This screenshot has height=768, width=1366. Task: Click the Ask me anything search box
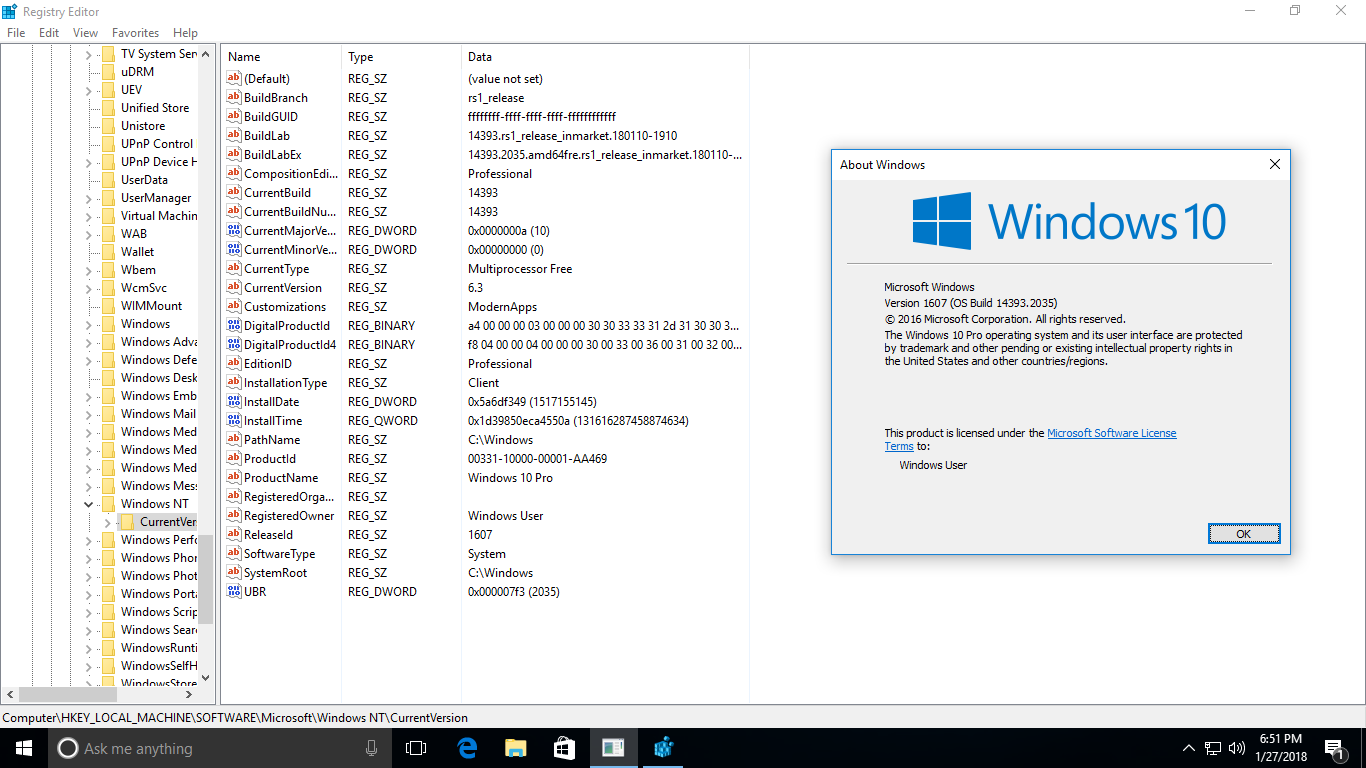click(220, 748)
